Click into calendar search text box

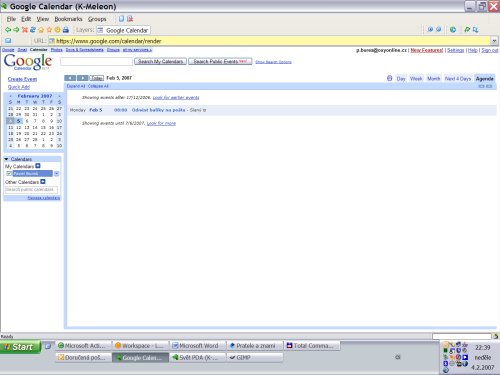coord(96,61)
